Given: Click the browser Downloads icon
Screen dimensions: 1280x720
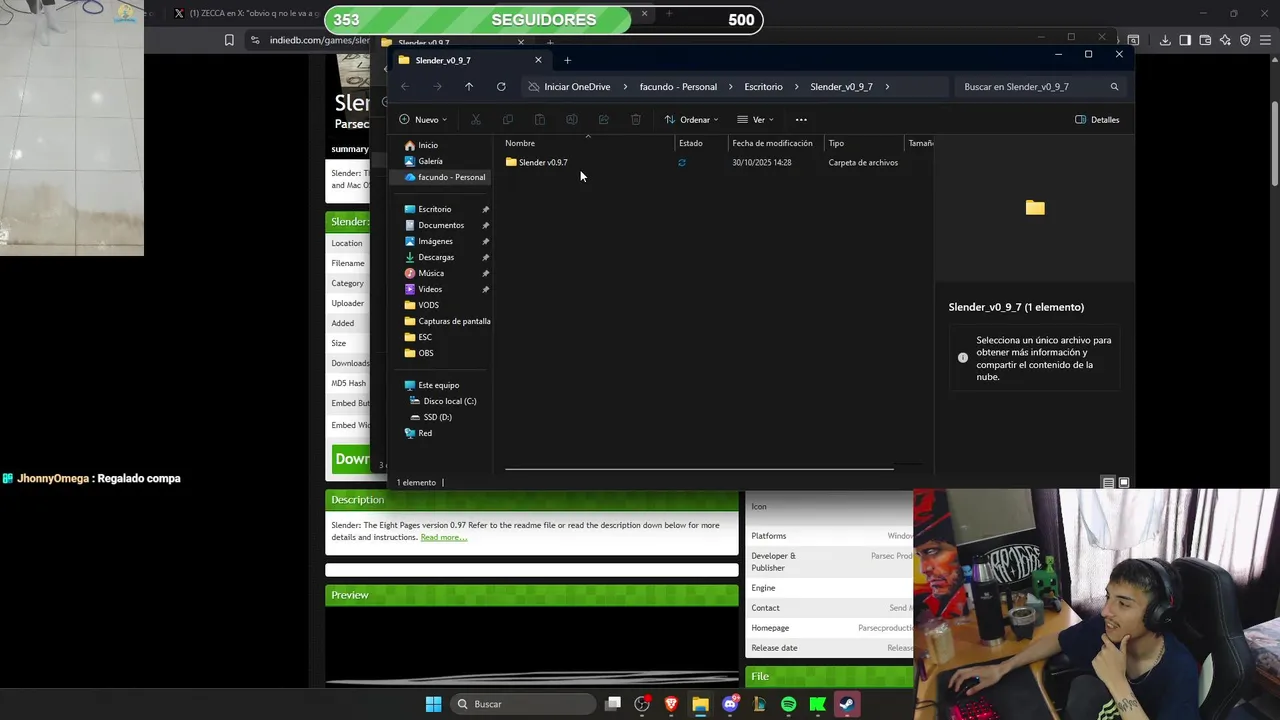Looking at the screenshot, I should tap(1165, 40).
